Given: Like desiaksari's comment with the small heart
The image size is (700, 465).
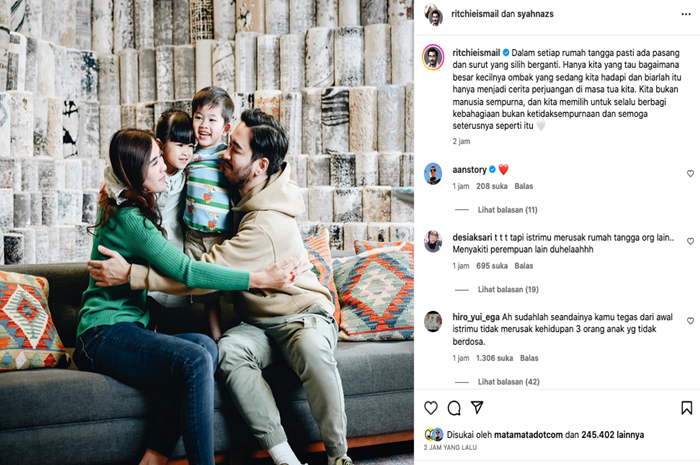Looking at the screenshot, I should [x=690, y=241].
